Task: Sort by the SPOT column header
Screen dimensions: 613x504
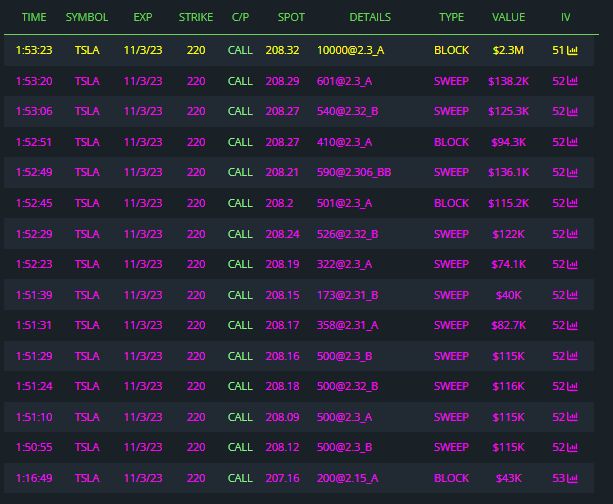Action: coord(291,17)
